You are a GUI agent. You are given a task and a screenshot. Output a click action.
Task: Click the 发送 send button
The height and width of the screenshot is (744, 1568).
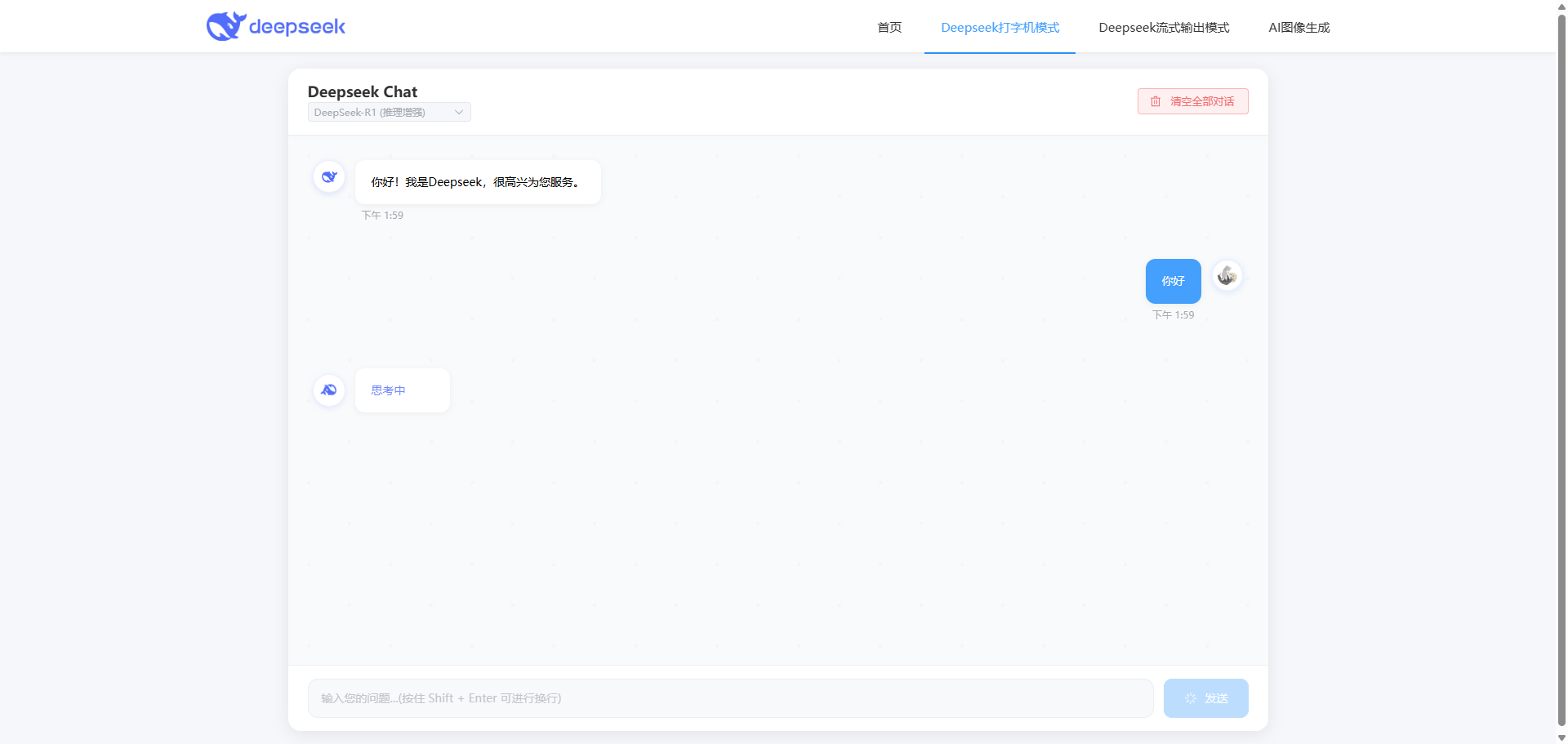(x=1205, y=698)
